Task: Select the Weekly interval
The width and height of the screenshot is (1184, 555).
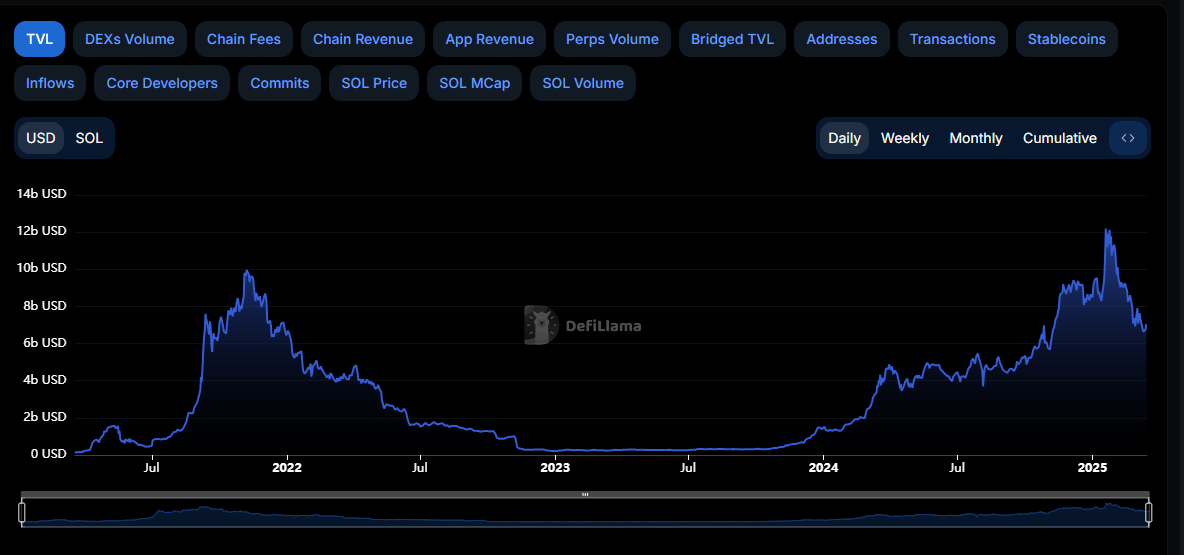Action: click(x=905, y=138)
